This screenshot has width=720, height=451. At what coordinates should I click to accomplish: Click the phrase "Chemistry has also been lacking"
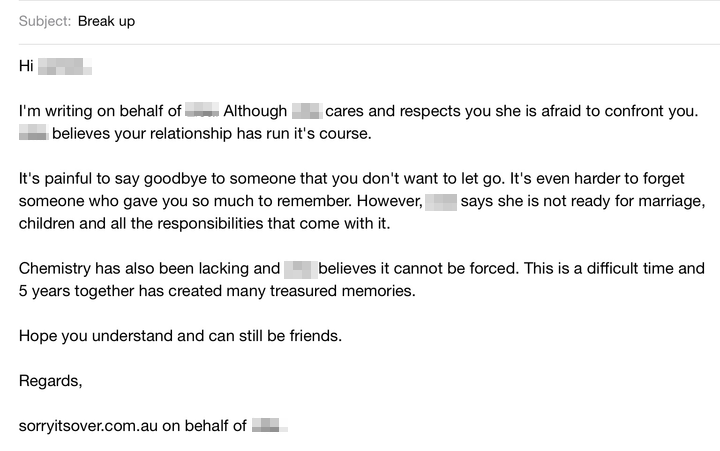pos(148,268)
